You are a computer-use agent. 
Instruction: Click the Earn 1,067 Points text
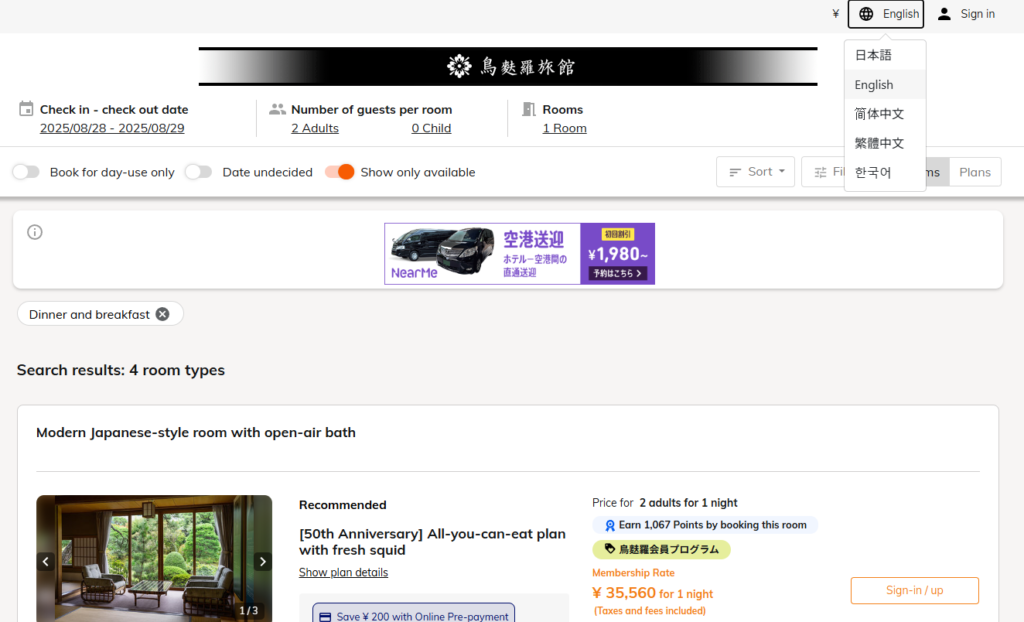point(712,525)
